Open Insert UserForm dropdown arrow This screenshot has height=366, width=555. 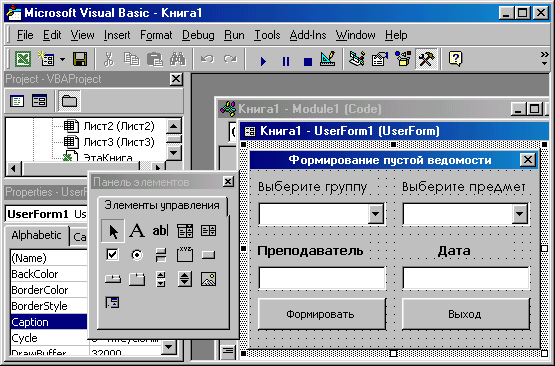(x=62, y=59)
